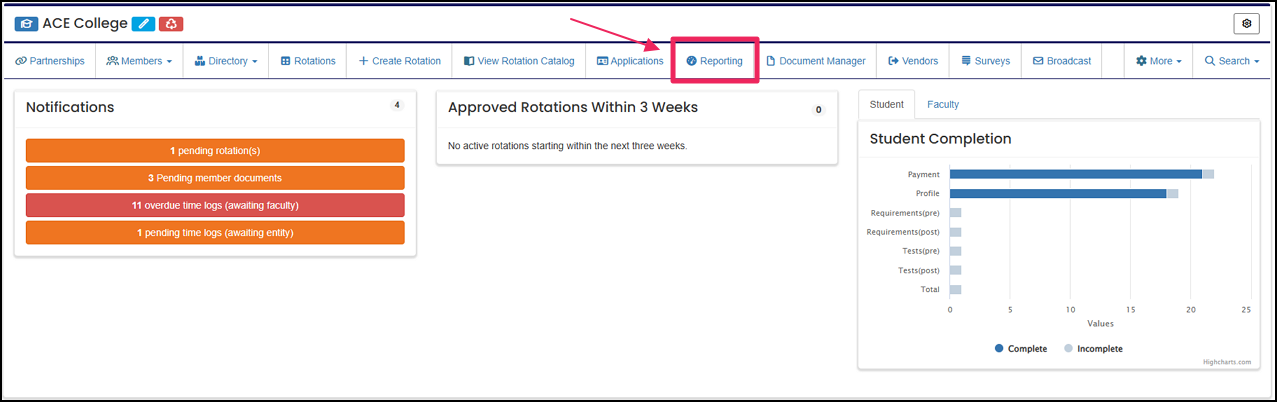Click the Values axis title
The height and width of the screenshot is (402, 1277).
click(1100, 323)
